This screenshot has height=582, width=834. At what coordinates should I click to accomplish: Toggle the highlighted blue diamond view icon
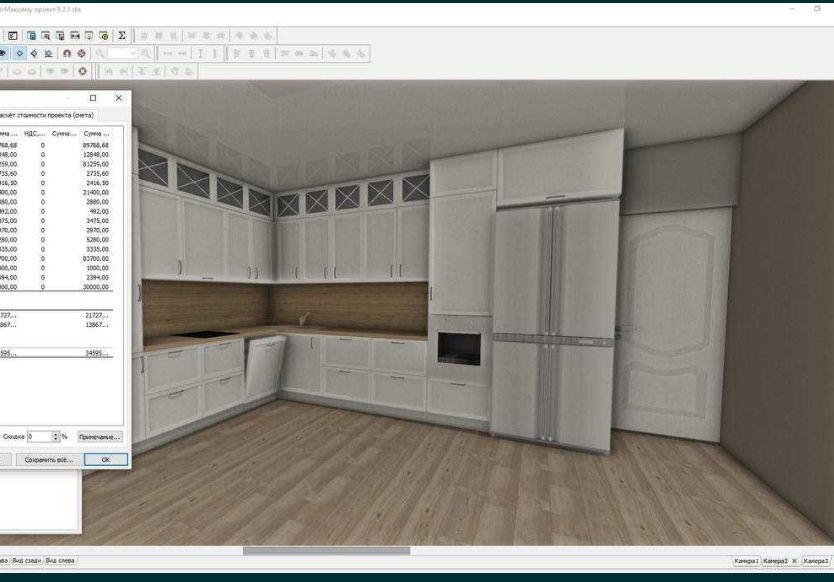[20, 53]
